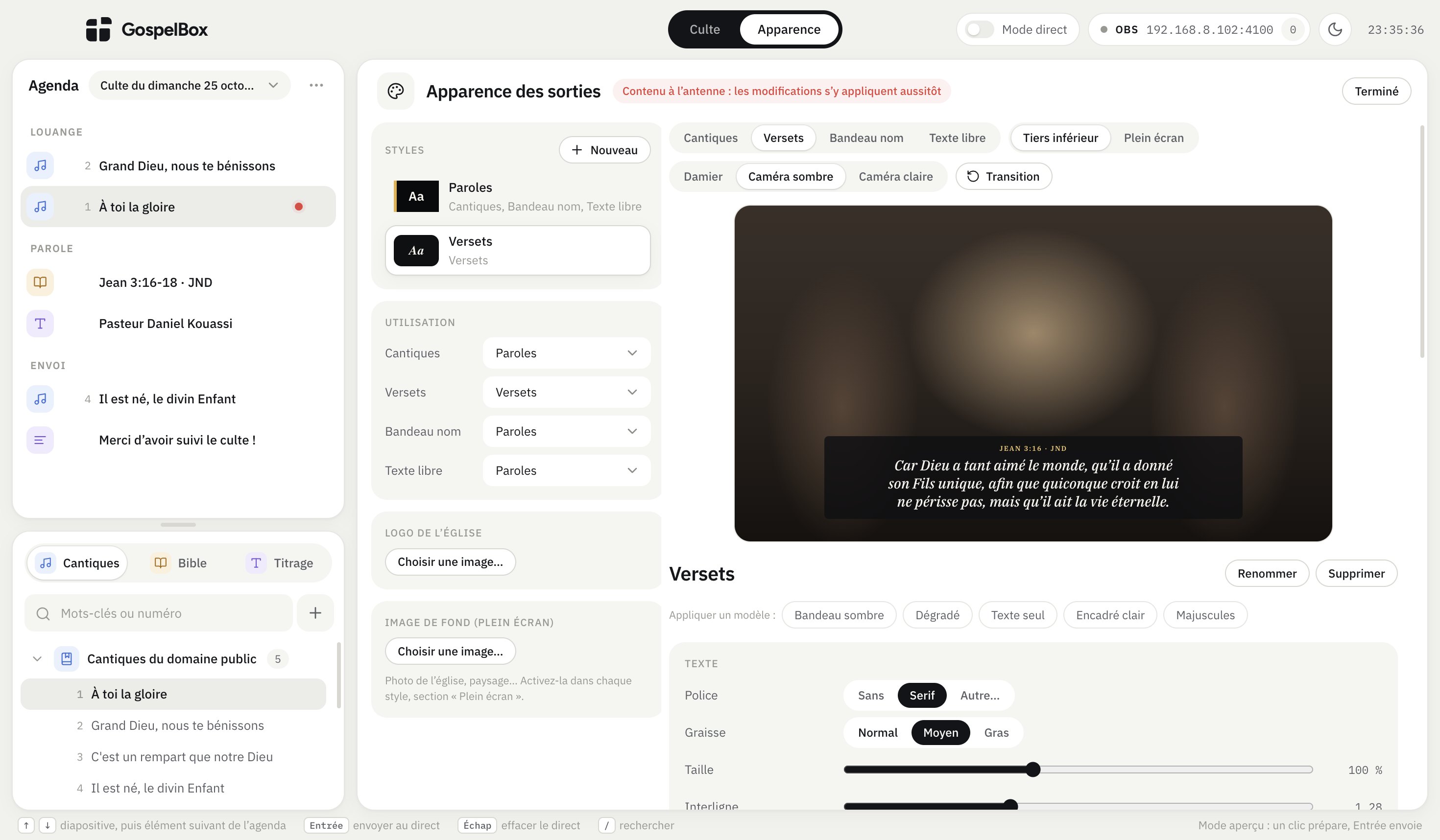The image size is (1440, 840).
Task: Adjust the Interligne slider handle
Action: [1010, 806]
